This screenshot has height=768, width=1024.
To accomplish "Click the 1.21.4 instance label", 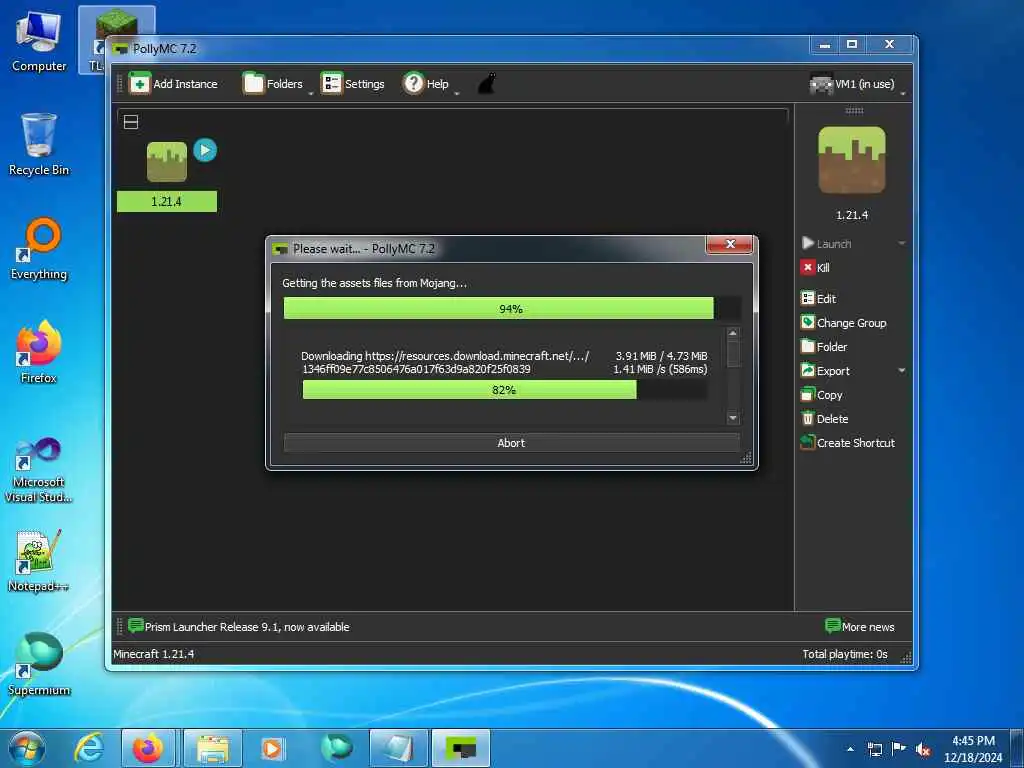I will (167, 201).
